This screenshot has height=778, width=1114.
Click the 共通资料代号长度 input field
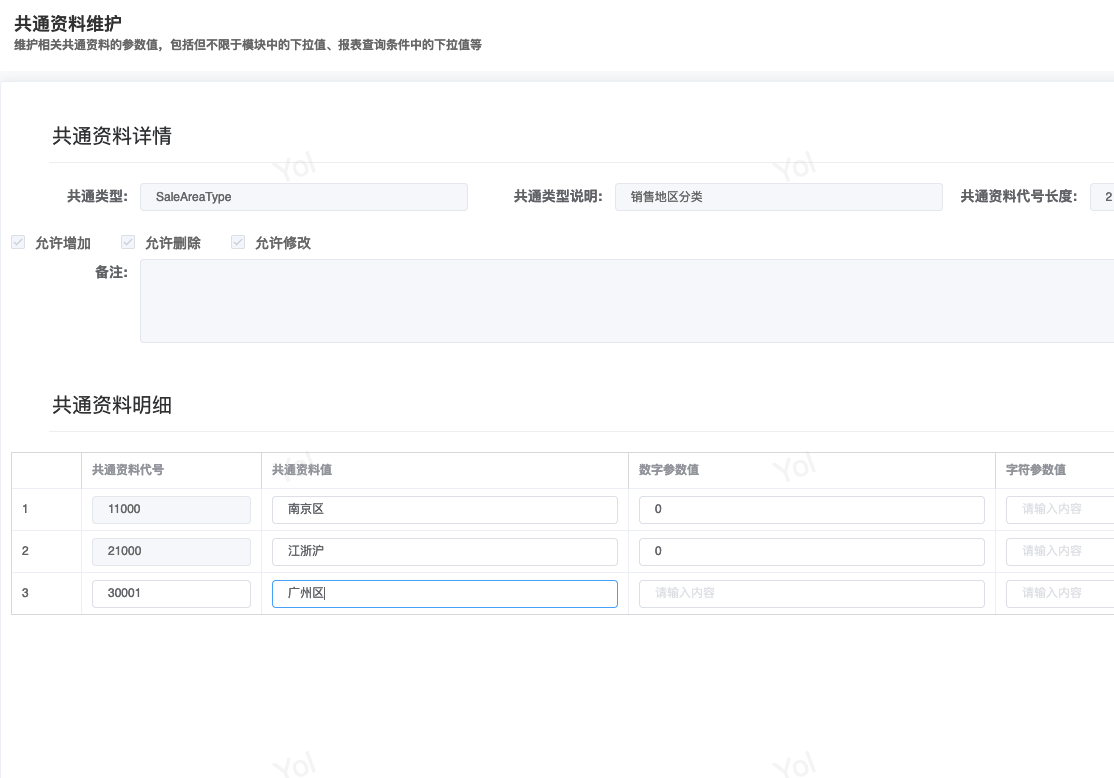[1101, 197]
